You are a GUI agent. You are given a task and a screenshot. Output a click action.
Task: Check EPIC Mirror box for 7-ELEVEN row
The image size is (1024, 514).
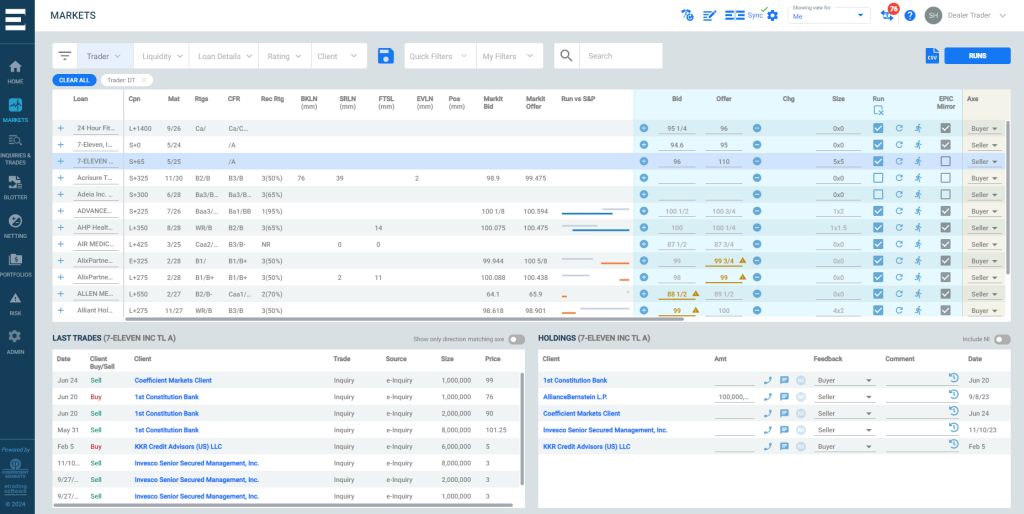click(945, 161)
